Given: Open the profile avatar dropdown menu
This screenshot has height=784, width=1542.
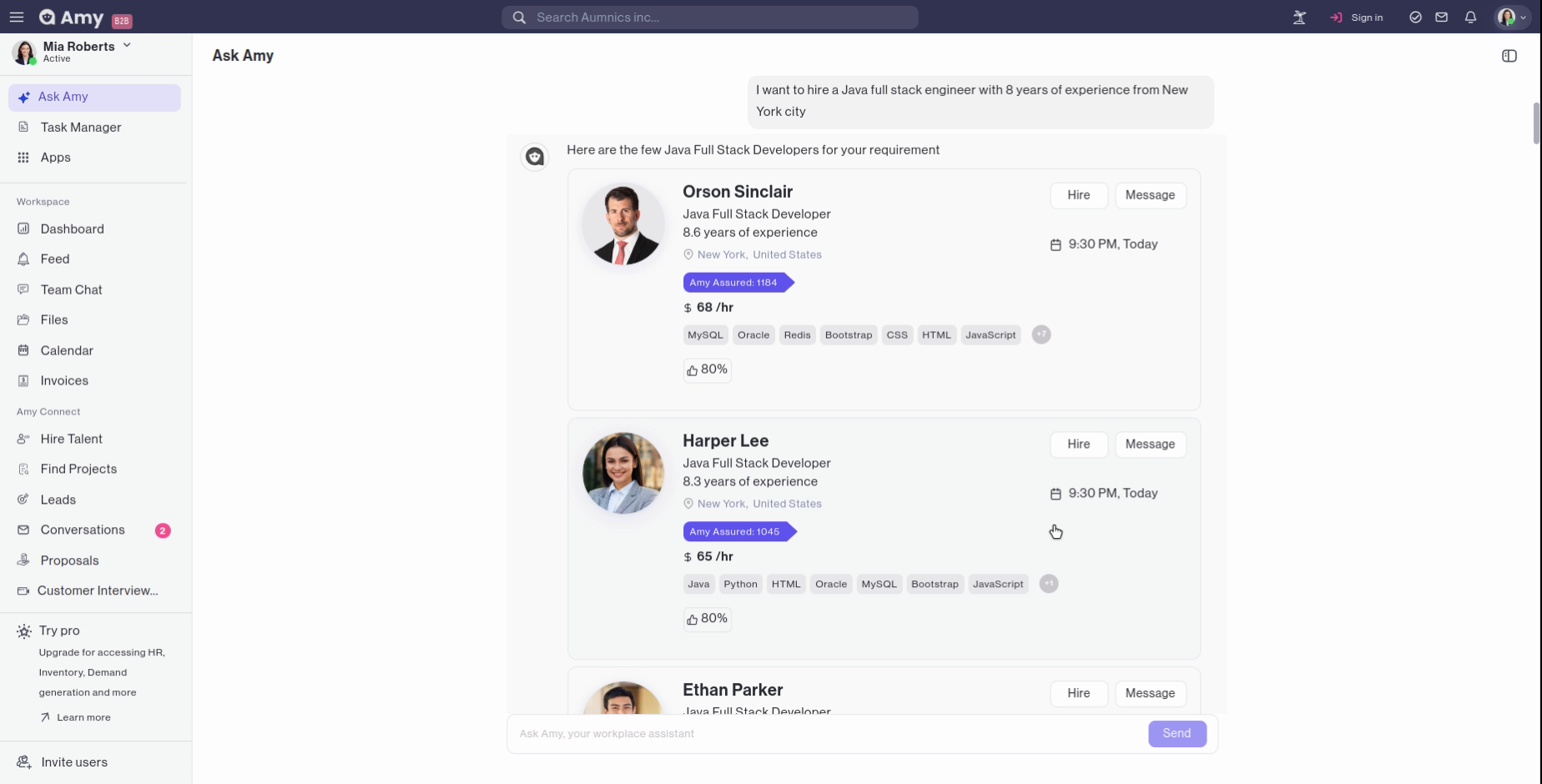Looking at the screenshot, I should point(1511,17).
